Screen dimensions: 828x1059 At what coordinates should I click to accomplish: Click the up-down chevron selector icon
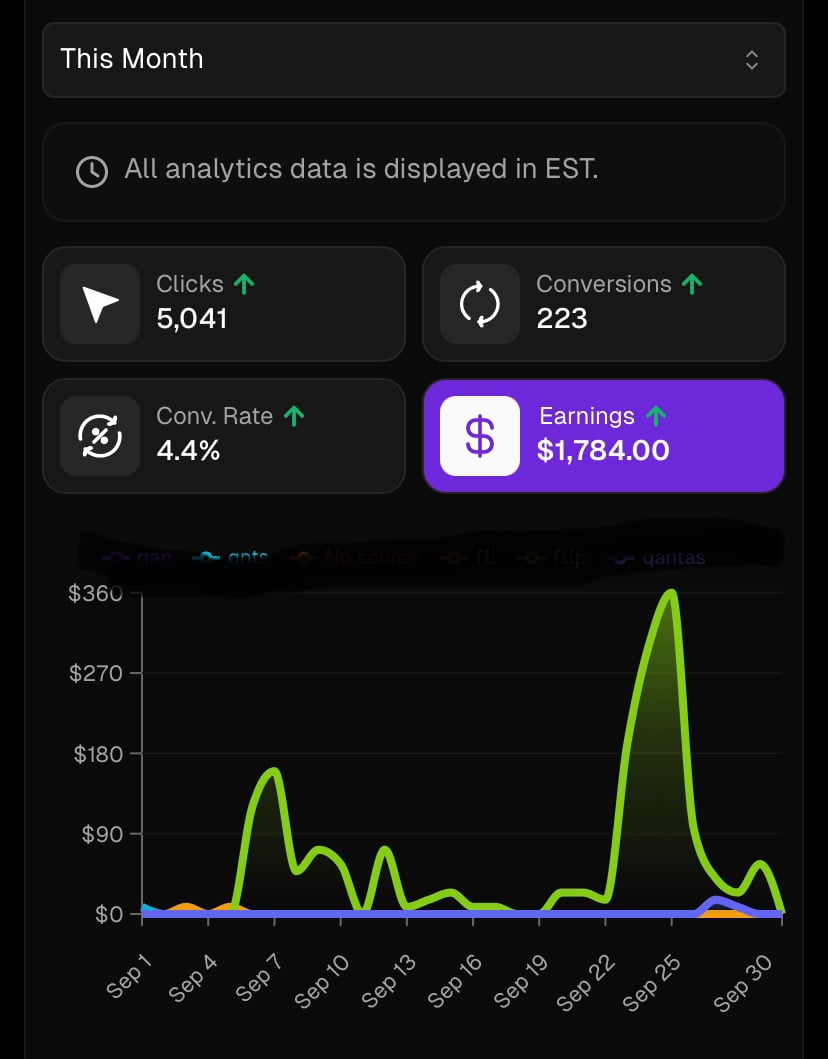751,60
